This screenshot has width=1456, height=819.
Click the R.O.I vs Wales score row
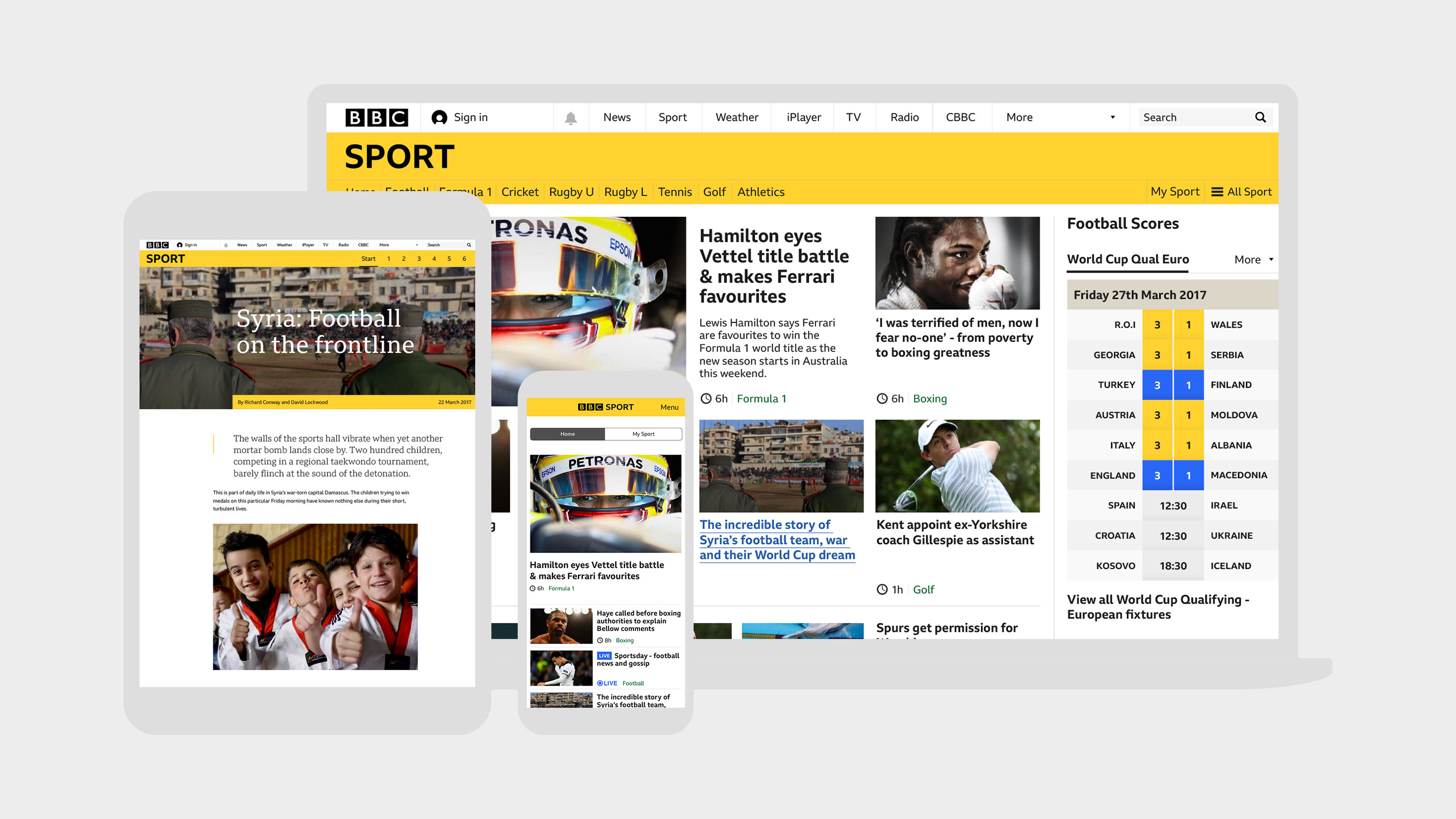point(1172,325)
